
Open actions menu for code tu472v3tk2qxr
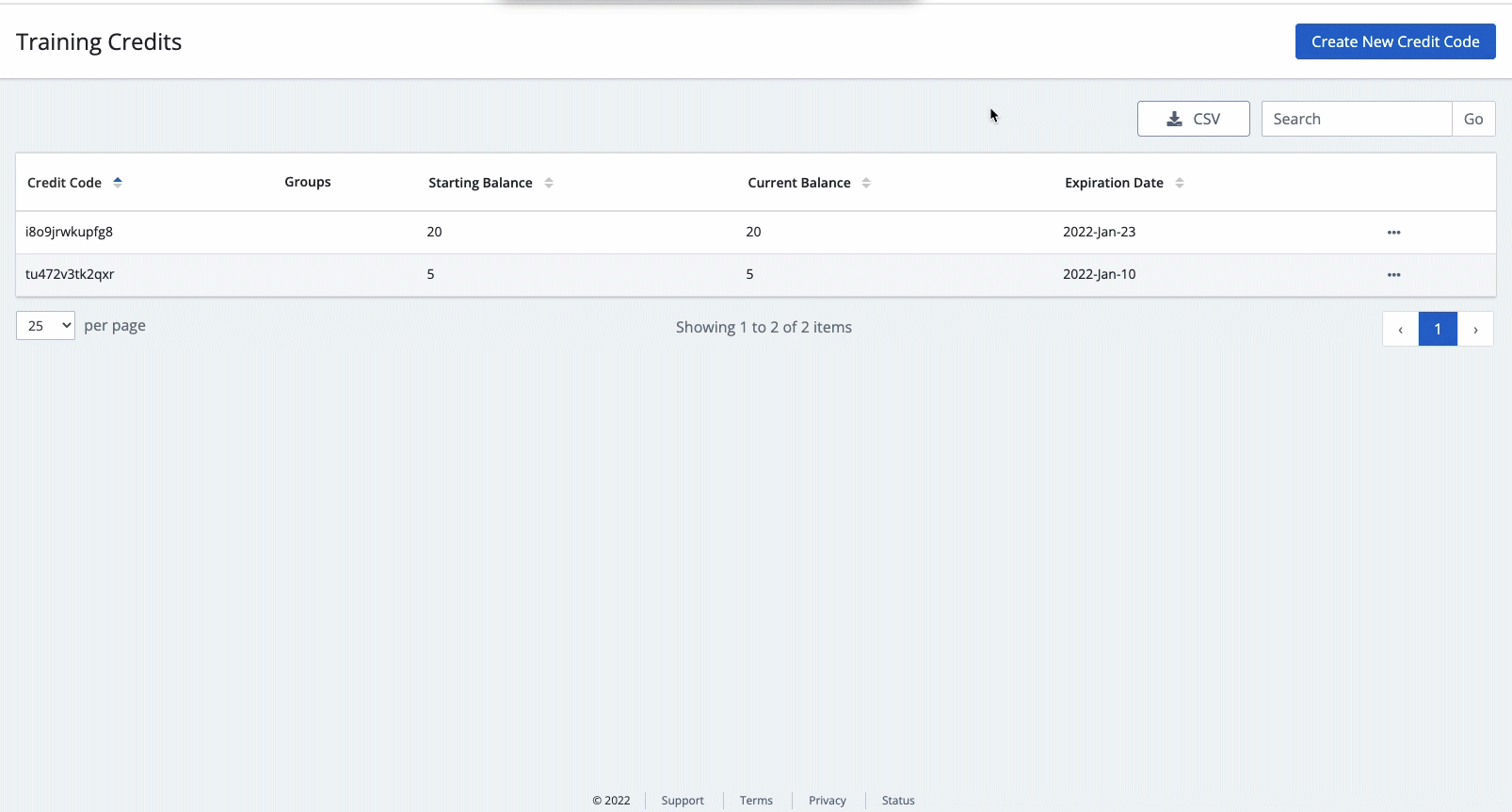click(x=1393, y=275)
